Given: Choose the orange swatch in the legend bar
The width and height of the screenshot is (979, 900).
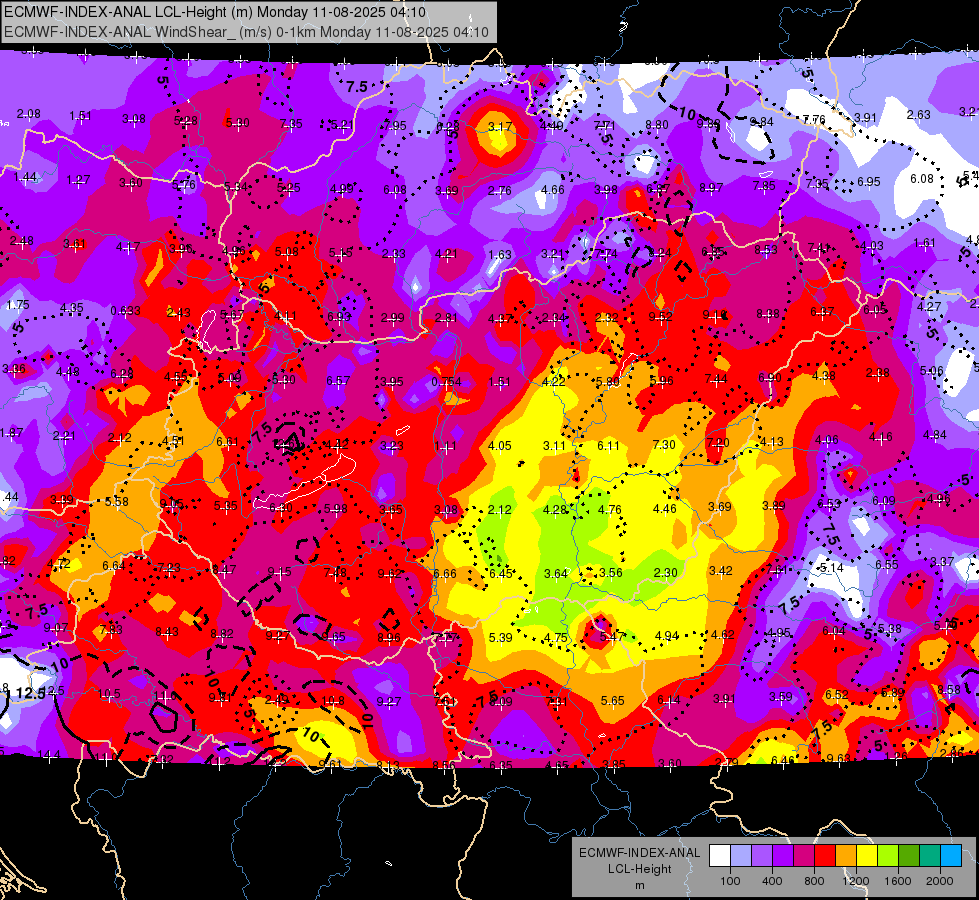Looking at the screenshot, I should click(x=846, y=856).
